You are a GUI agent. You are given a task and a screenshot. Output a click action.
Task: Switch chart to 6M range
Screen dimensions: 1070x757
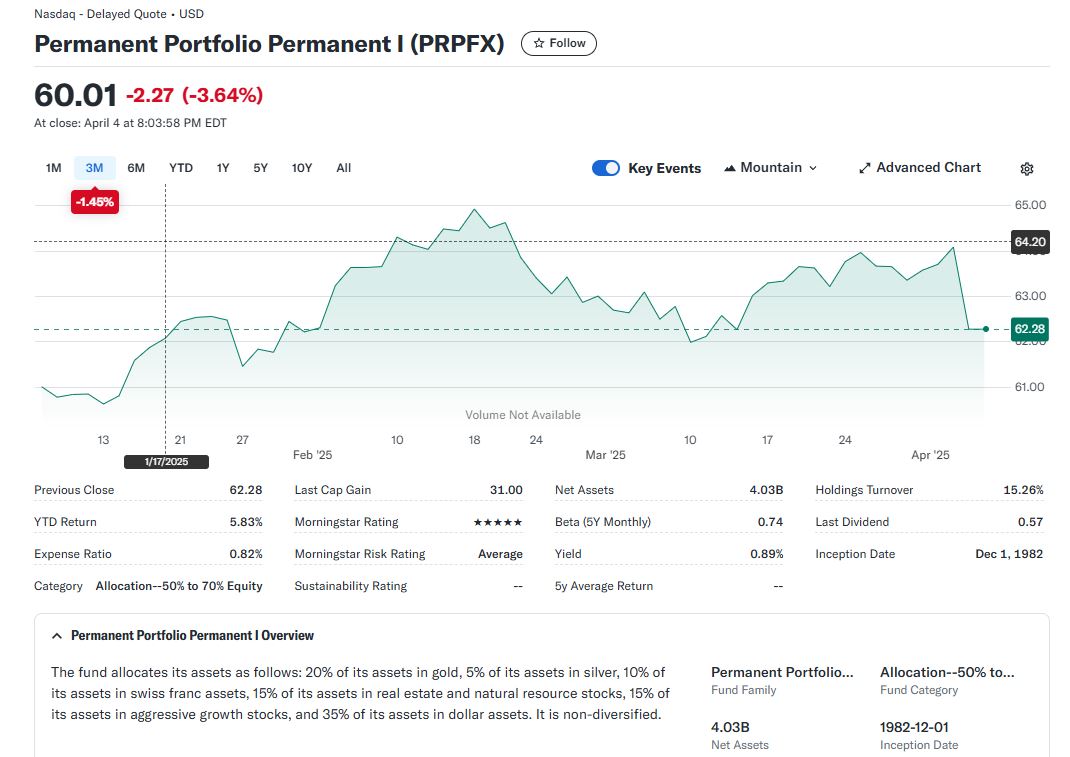coord(136,168)
